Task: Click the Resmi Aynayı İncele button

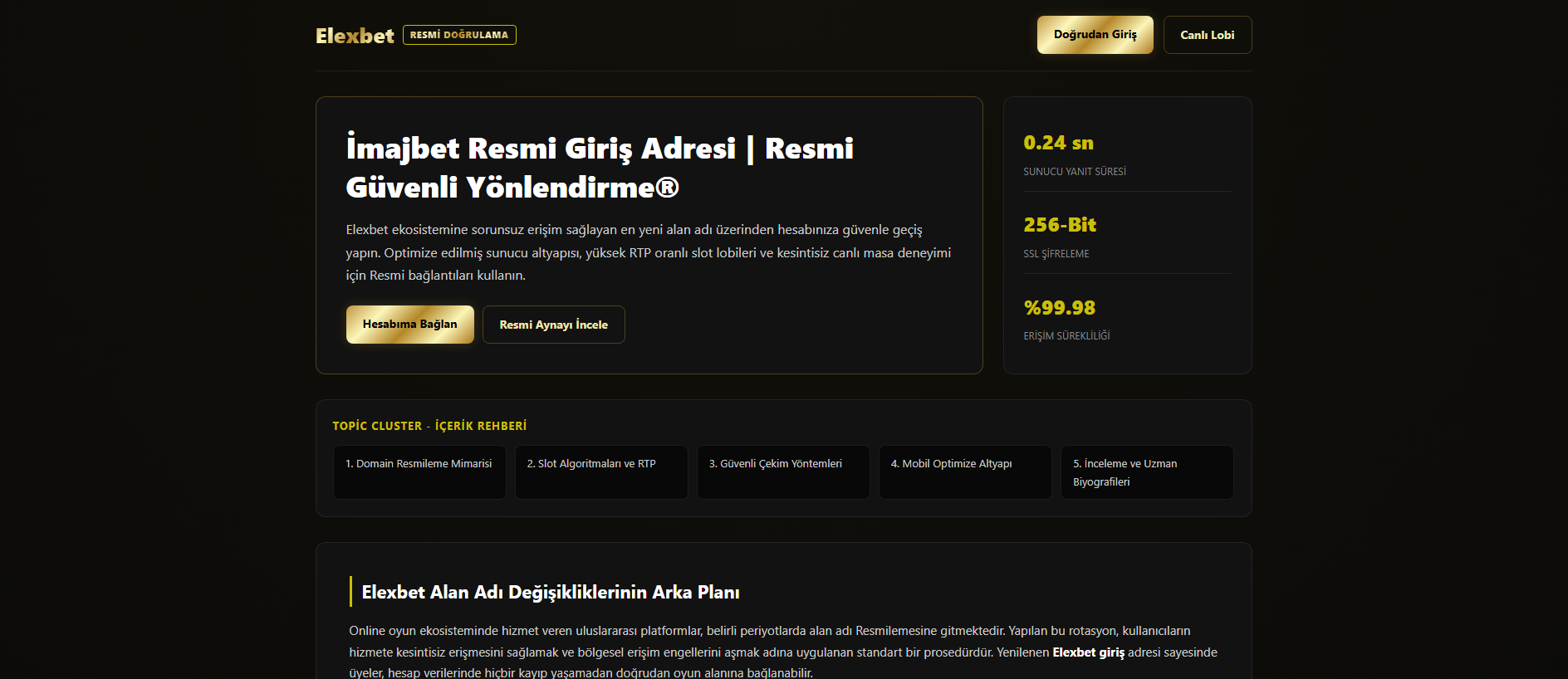Action: point(554,325)
